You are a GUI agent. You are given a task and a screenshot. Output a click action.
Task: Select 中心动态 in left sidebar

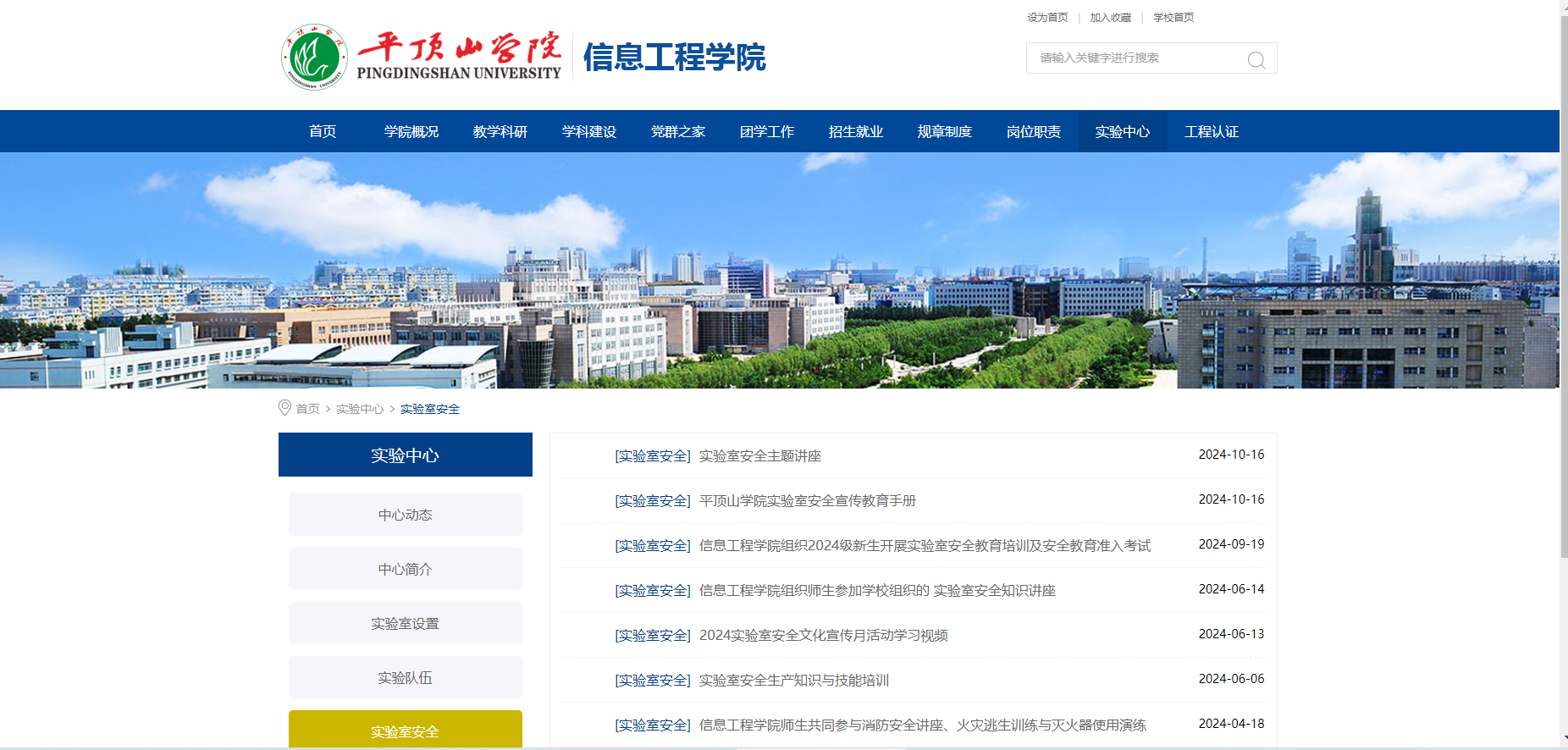click(405, 515)
